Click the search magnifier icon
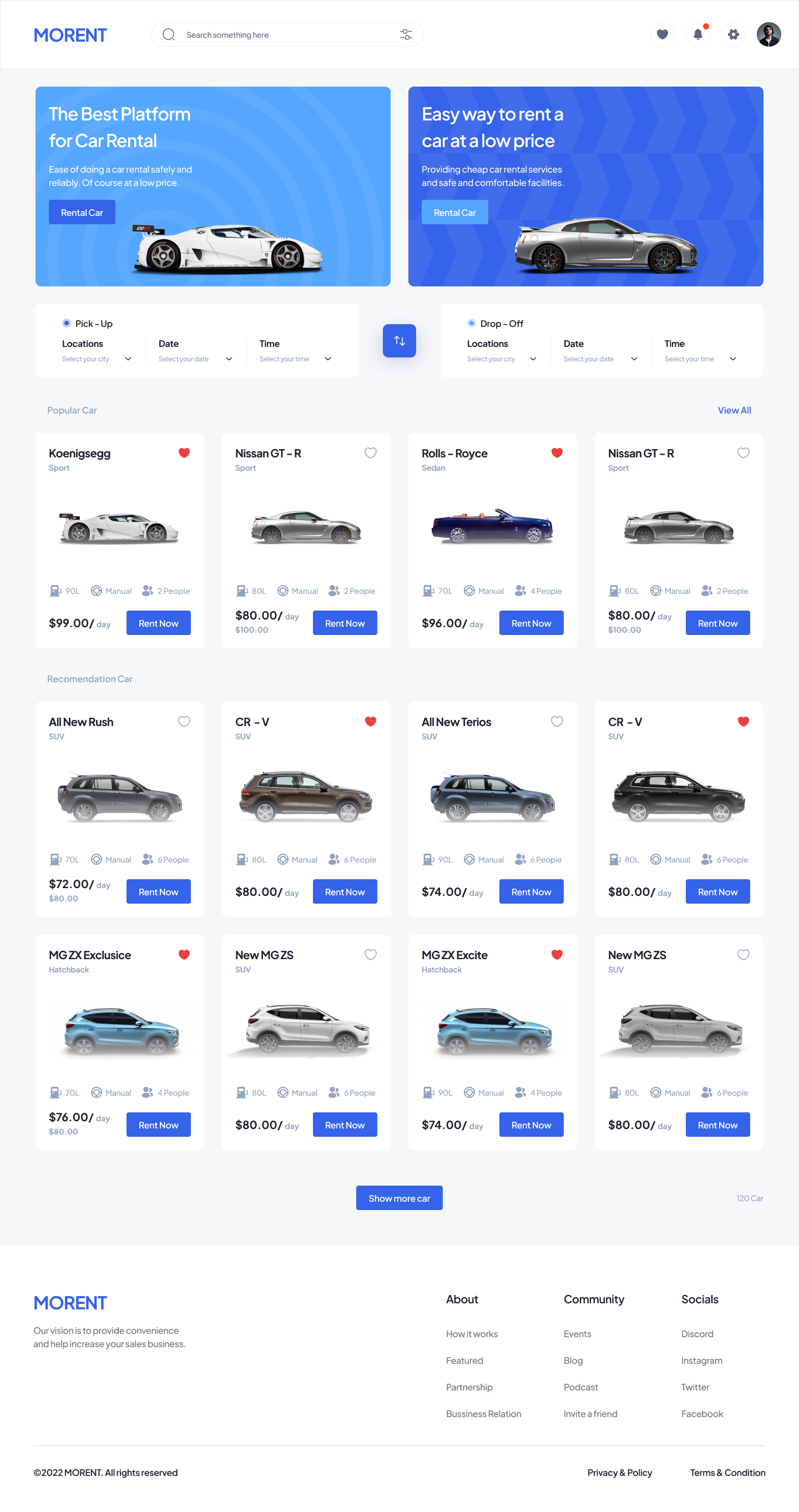Viewport: 799px width, 1512px height. point(168,34)
